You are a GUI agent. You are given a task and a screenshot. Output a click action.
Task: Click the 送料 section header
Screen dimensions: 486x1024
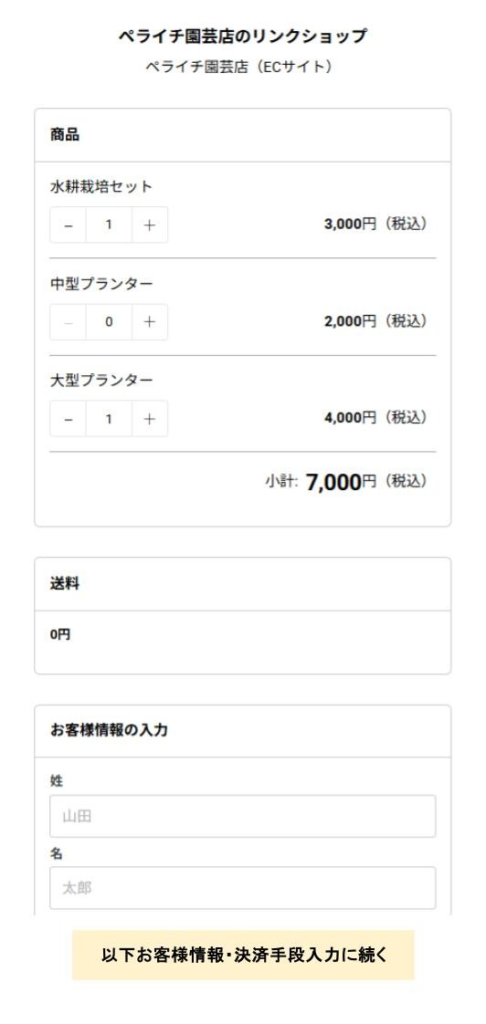coord(65,584)
